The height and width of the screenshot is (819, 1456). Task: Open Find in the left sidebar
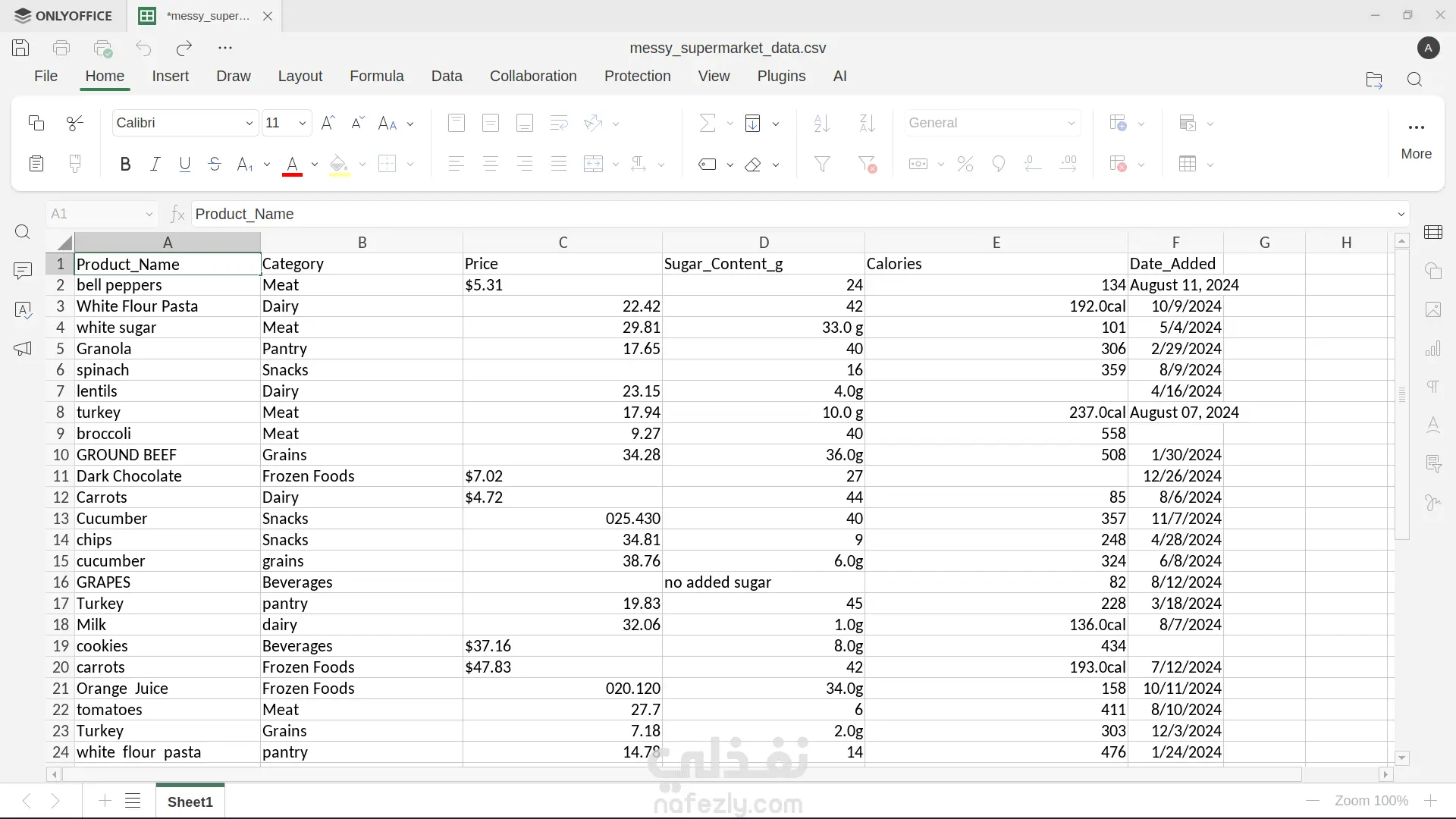[x=23, y=232]
